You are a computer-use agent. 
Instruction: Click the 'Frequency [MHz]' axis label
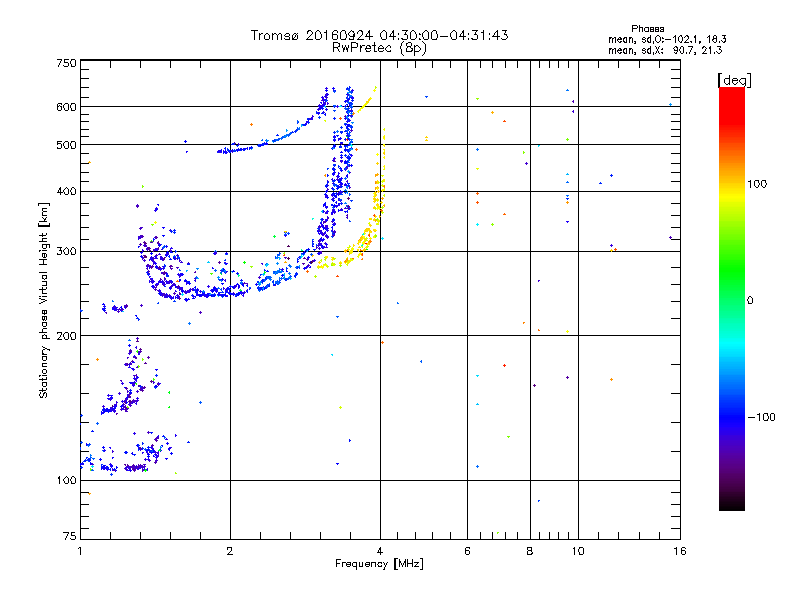pos(379,564)
